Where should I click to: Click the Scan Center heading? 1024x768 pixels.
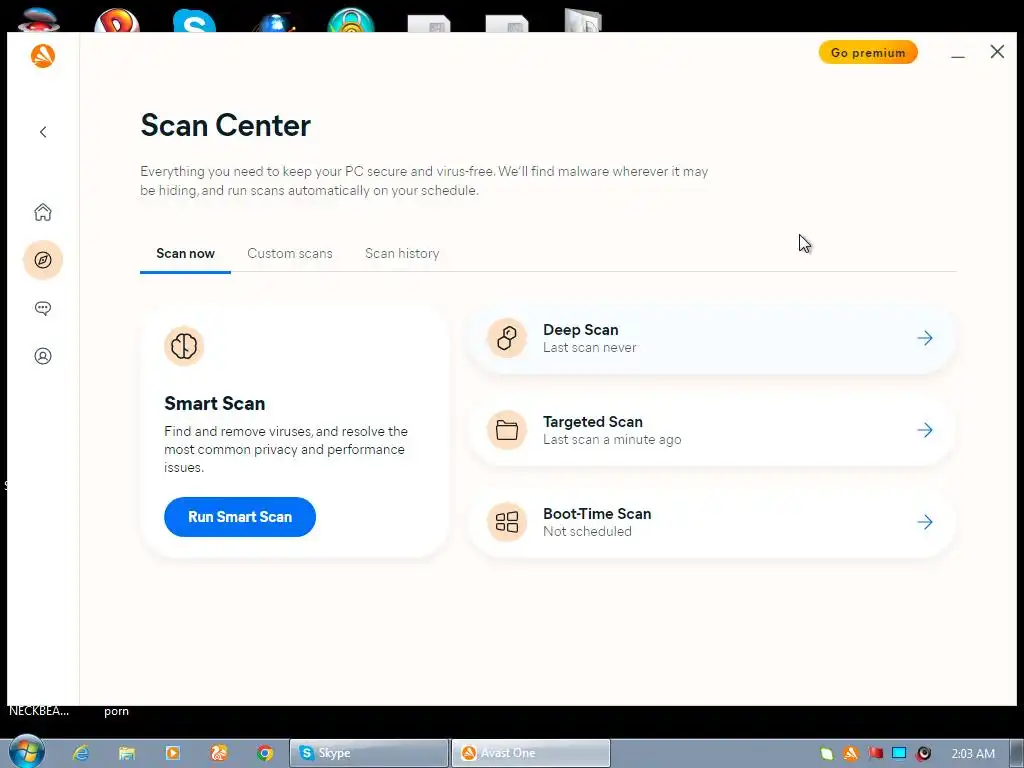[x=226, y=125]
